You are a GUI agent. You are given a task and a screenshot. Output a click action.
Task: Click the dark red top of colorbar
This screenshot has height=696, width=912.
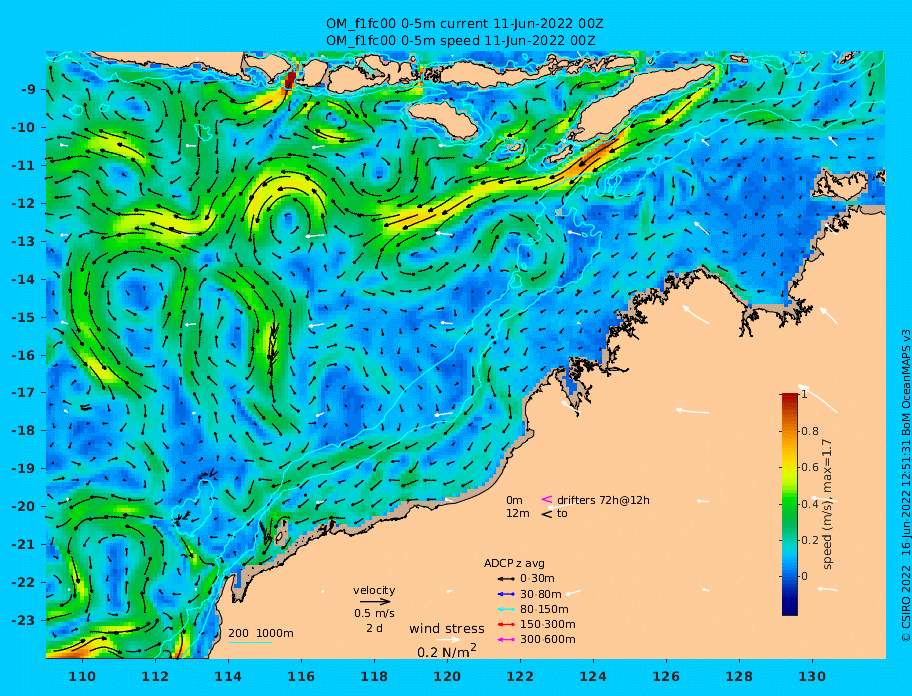click(789, 397)
